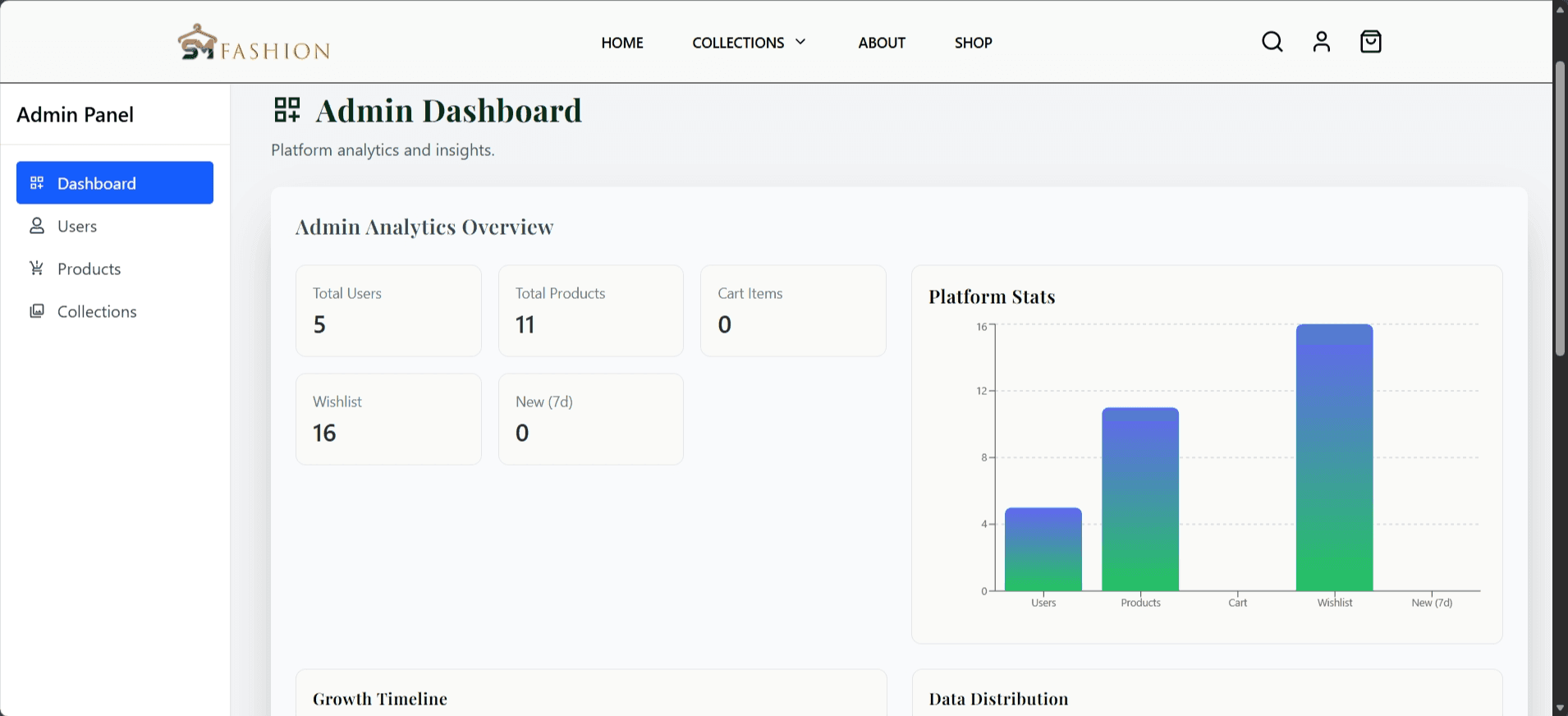This screenshot has height=716, width=1568.
Task: Click 'Platform analytics and insights.' subtitle
Action: click(x=383, y=150)
